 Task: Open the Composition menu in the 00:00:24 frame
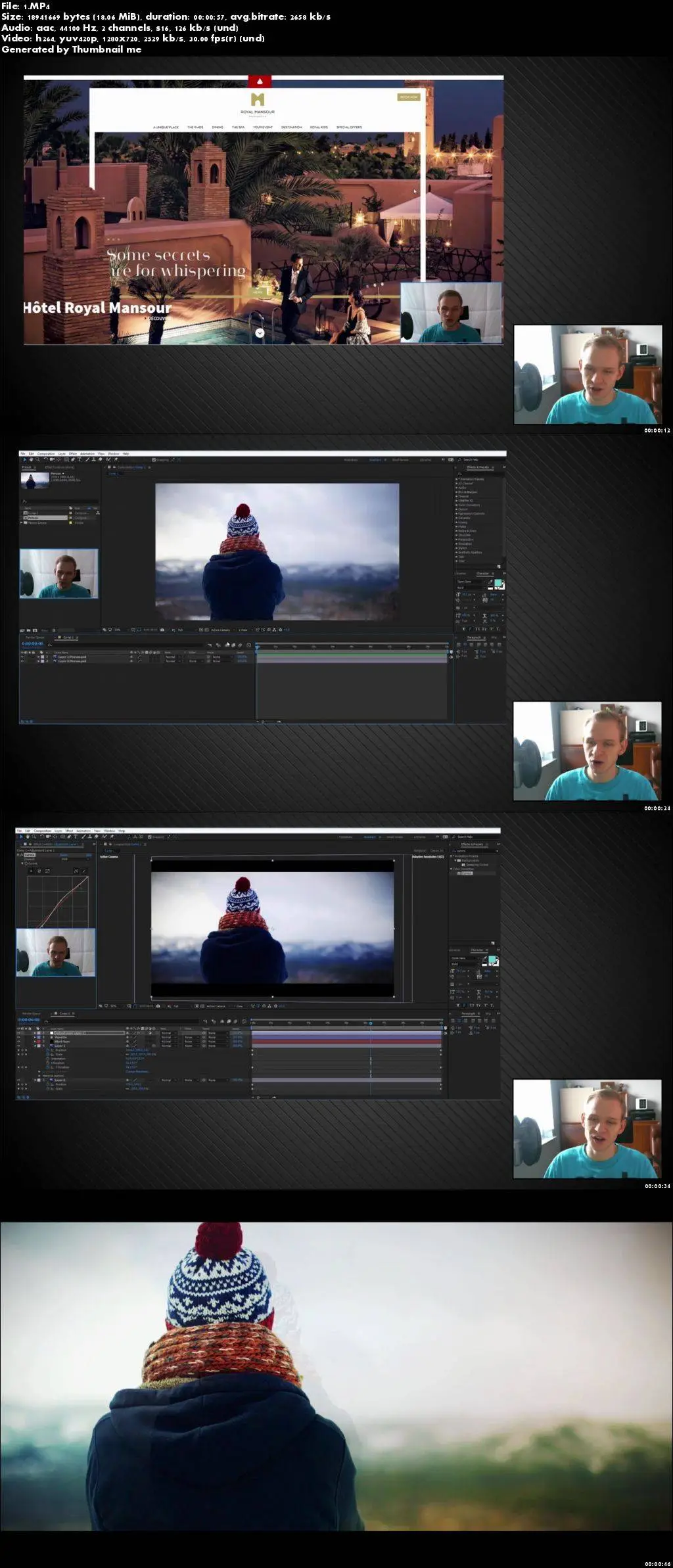pyautogui.click(x=46, y=453)
